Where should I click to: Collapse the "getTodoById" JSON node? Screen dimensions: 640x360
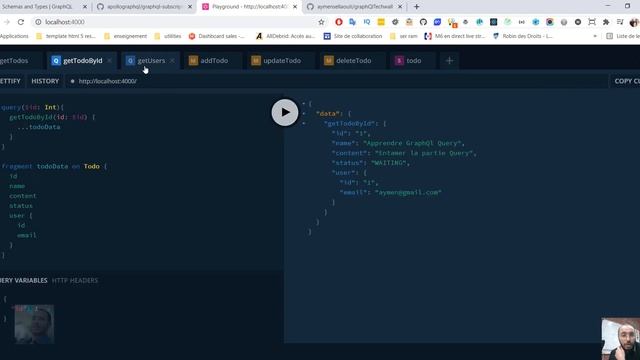click(303, 123)
